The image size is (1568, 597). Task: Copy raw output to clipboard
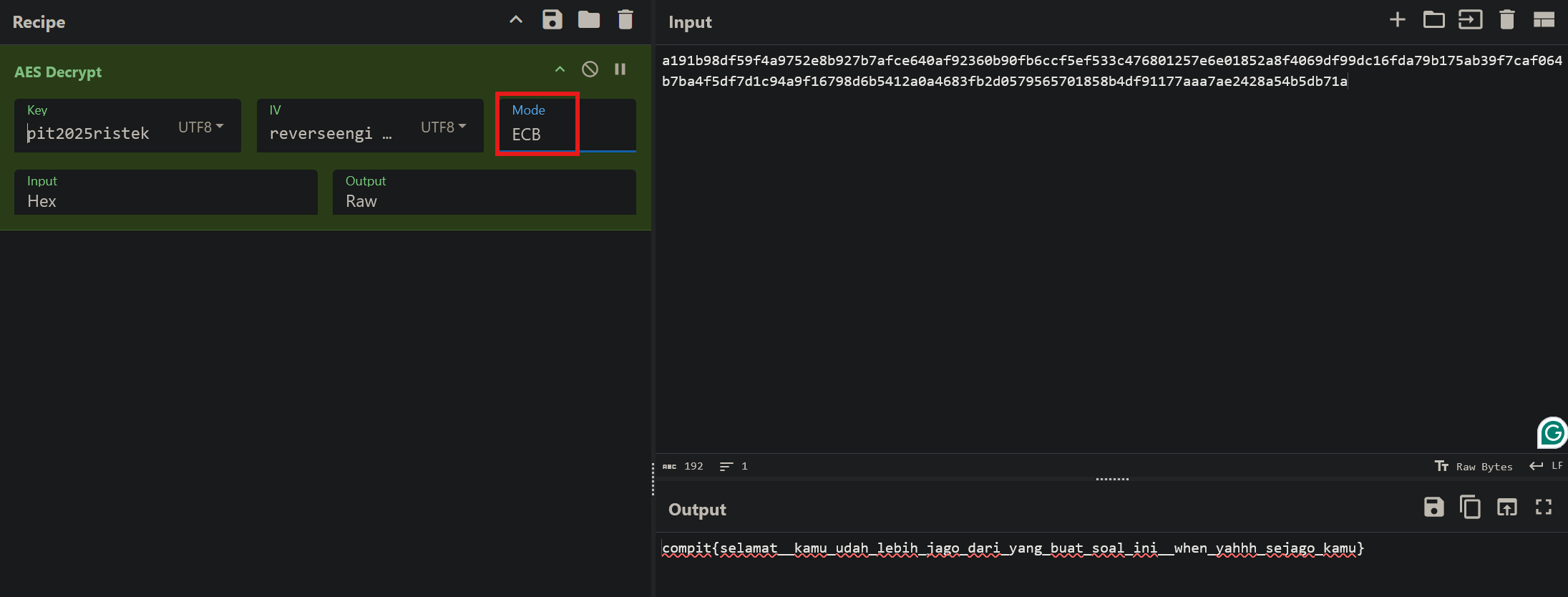pos(1470,508)
